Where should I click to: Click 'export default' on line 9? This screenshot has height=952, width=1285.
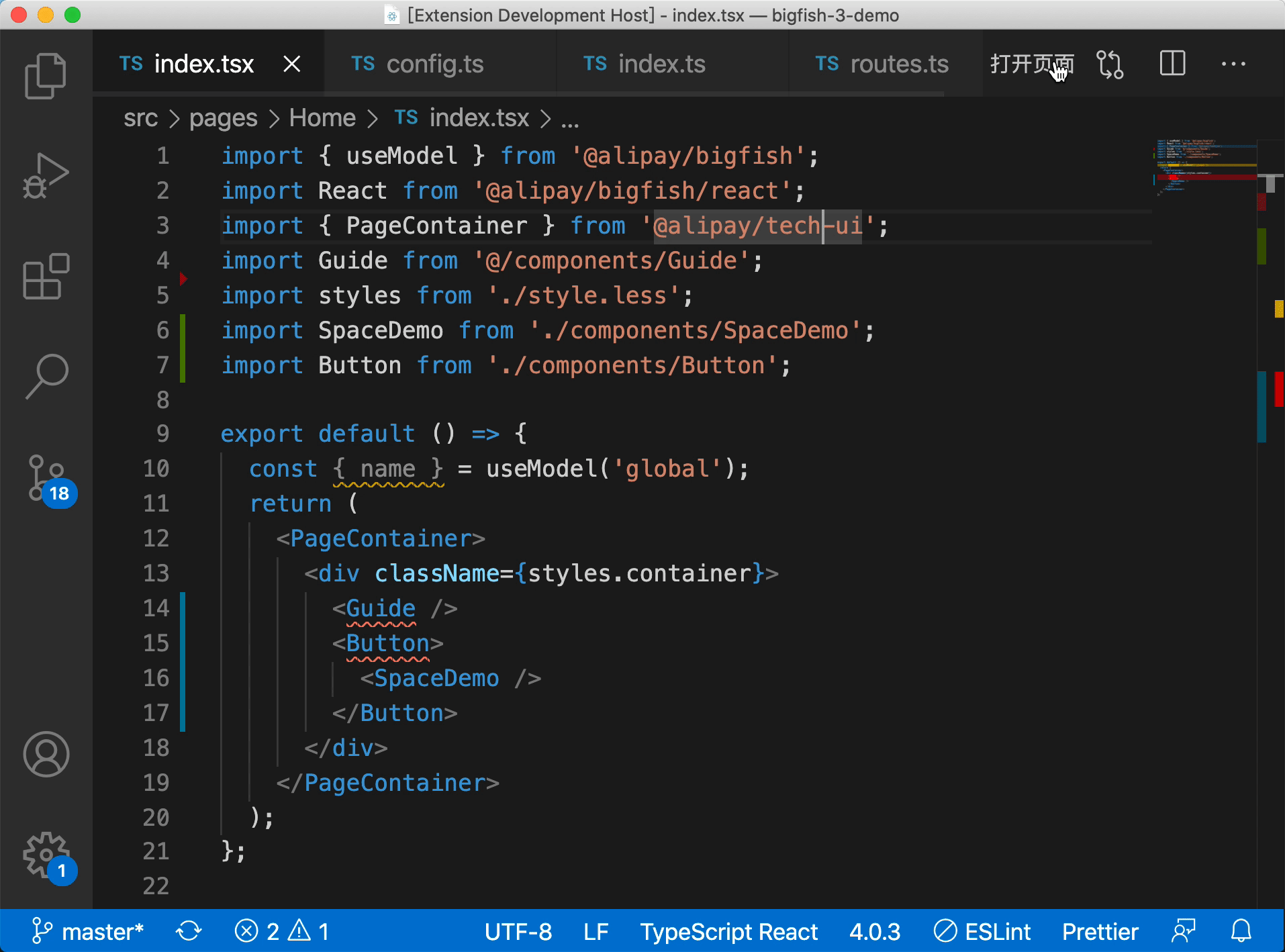[x=318, y=434]
